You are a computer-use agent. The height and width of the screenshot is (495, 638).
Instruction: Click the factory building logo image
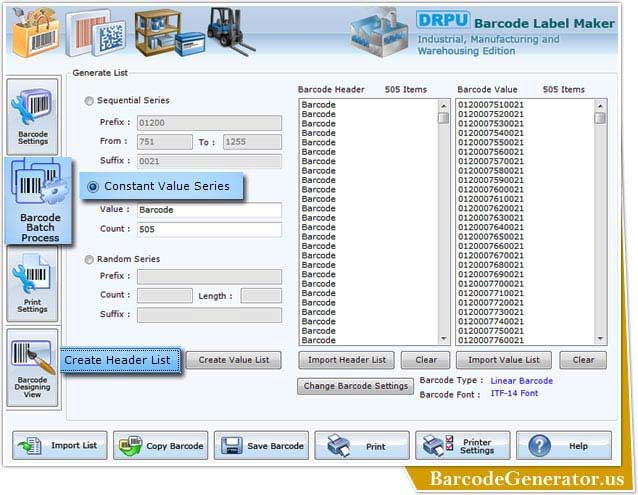point(379,33)
